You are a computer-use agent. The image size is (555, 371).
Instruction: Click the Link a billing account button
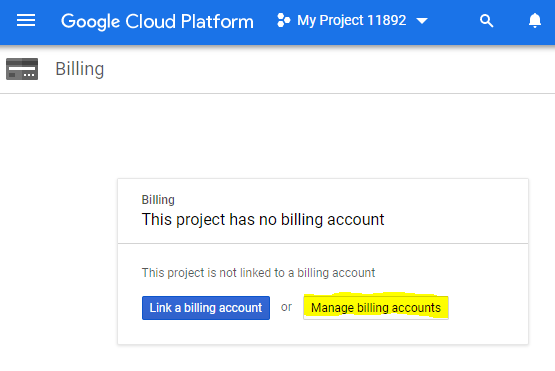(206, 308)
